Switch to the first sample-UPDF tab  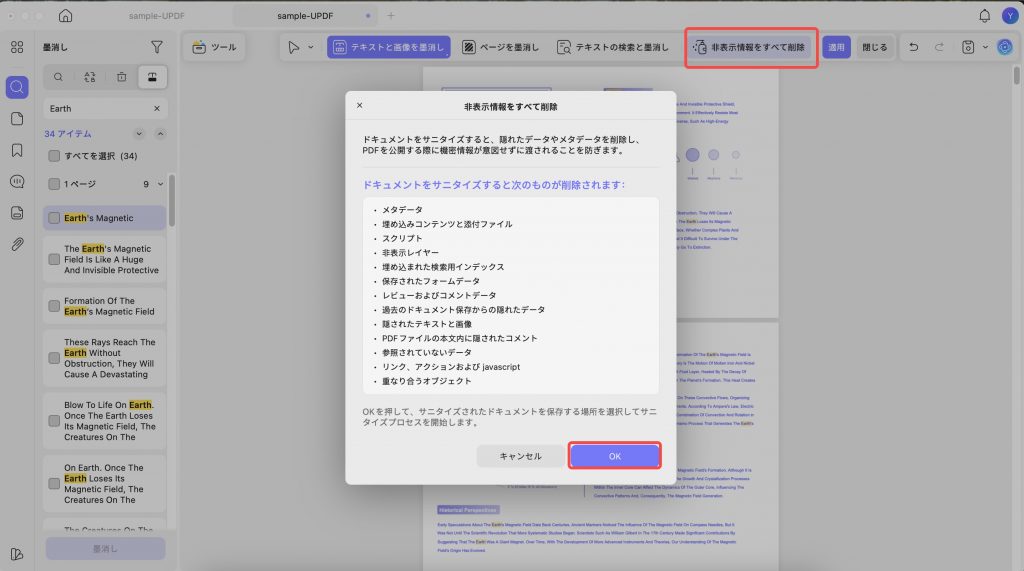(x=156, y=16)
